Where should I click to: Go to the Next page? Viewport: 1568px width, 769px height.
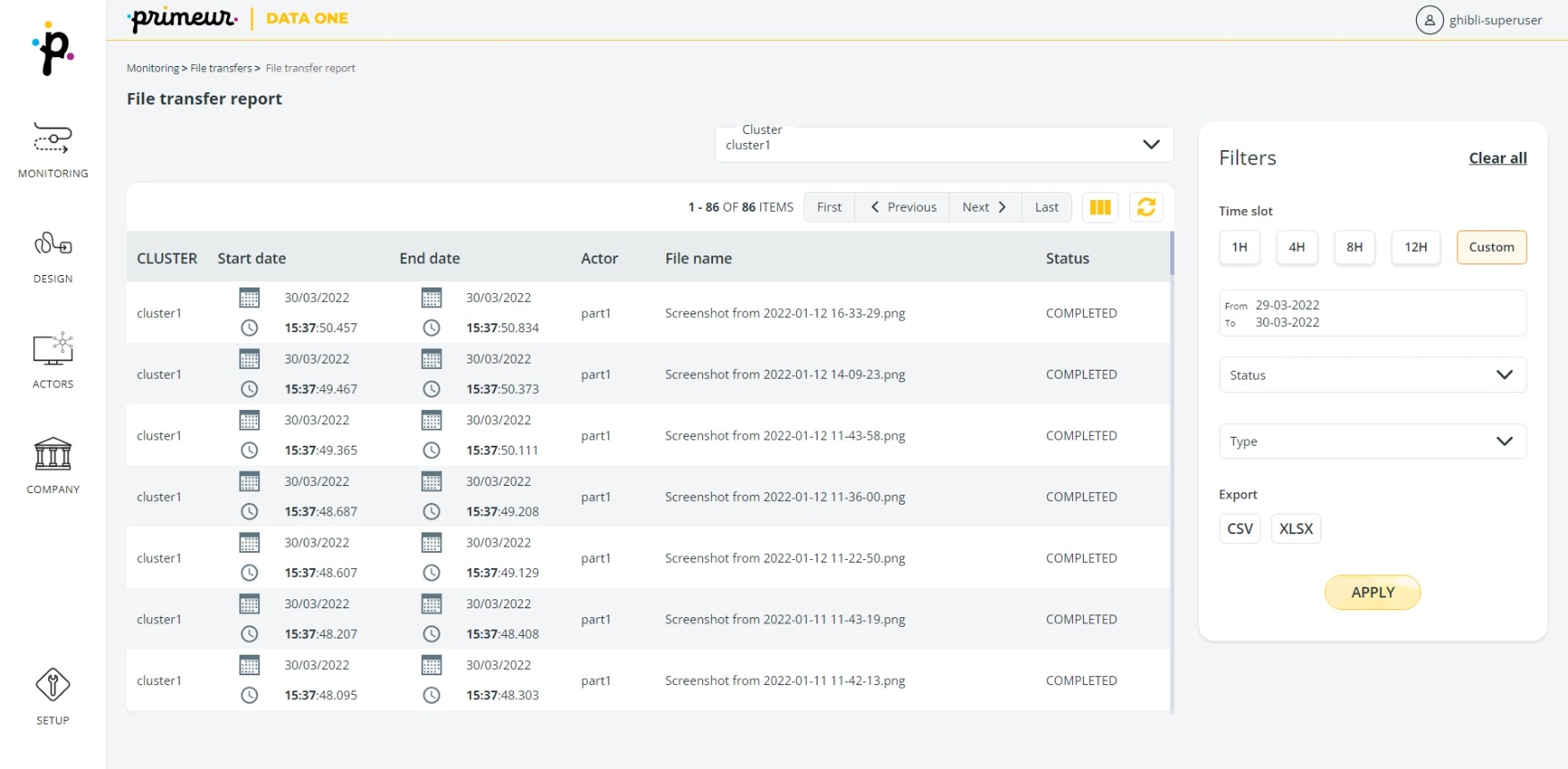[x=985, y=207]
